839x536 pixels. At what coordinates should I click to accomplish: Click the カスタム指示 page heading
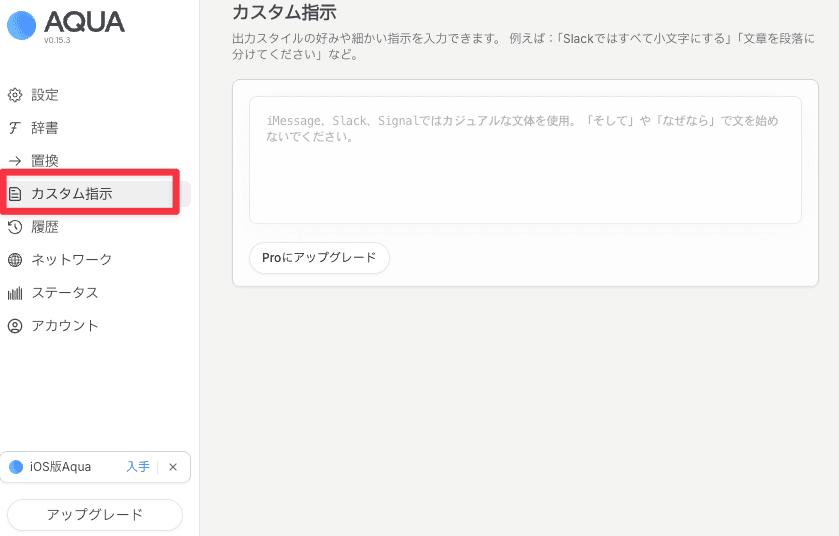(284, 12)
